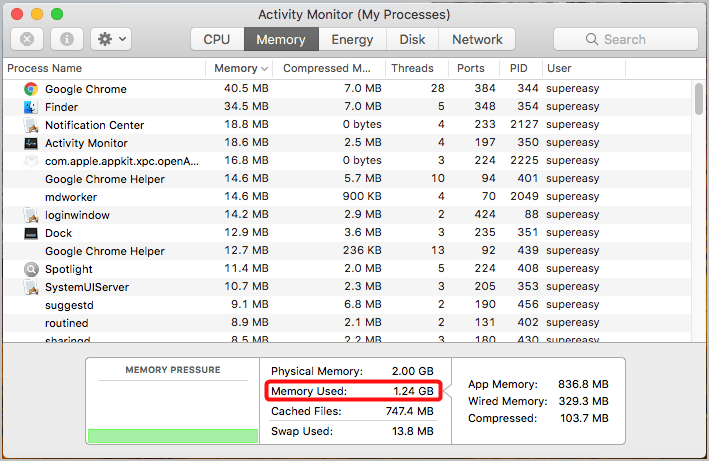Click the Physical Memory 2.00 GB value
The height and width of the screenshot is (461, 709).
pyautogui.click(x=413, y=372)
